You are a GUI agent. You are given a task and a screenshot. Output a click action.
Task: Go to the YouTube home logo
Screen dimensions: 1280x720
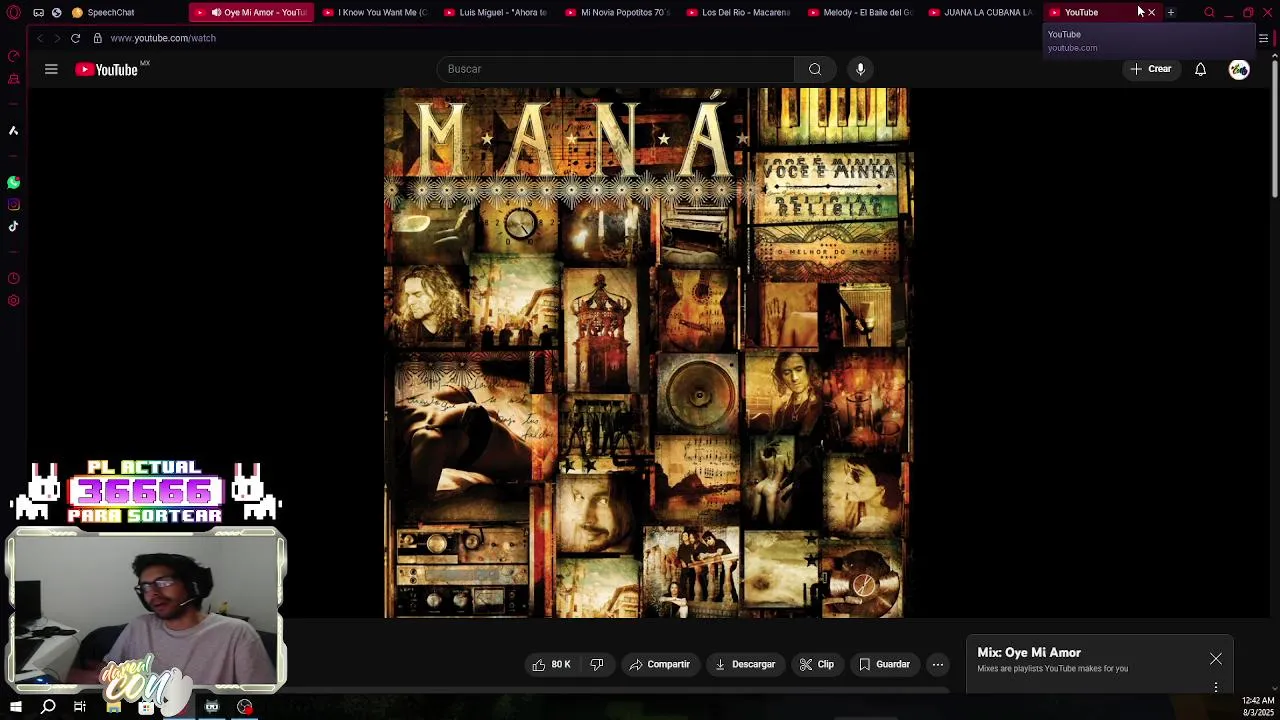tap(107, 69)
